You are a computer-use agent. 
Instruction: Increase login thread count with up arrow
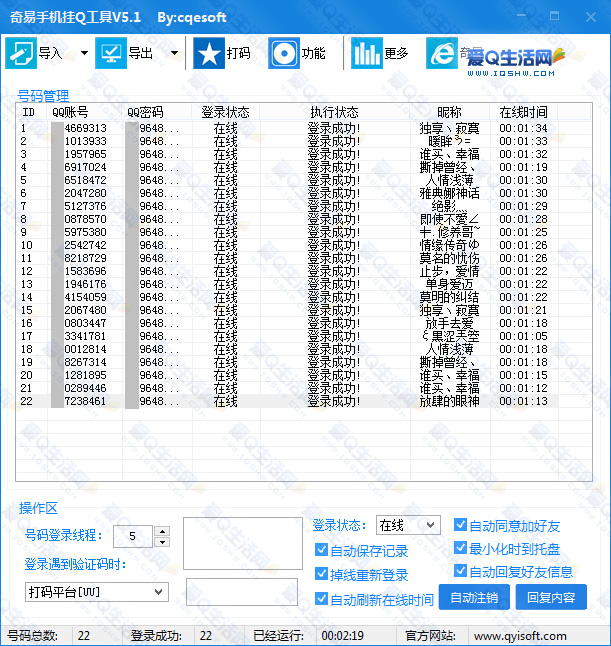[162, 531]
